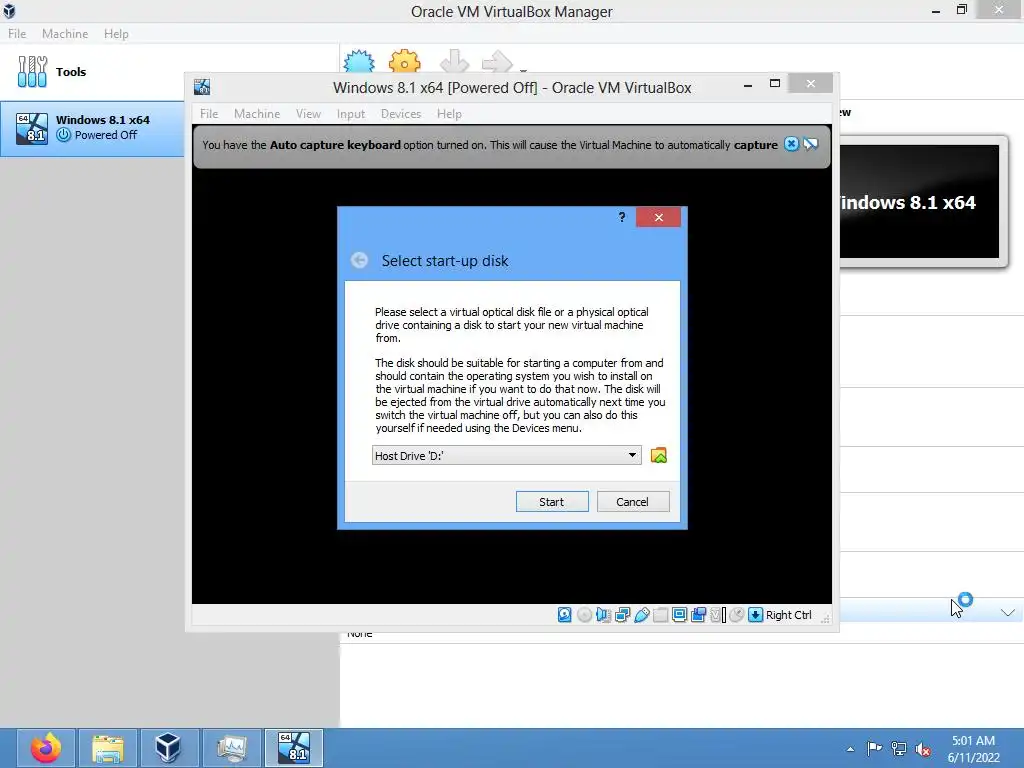Click the hard disk activity indicator icon

tap(565, 615)
